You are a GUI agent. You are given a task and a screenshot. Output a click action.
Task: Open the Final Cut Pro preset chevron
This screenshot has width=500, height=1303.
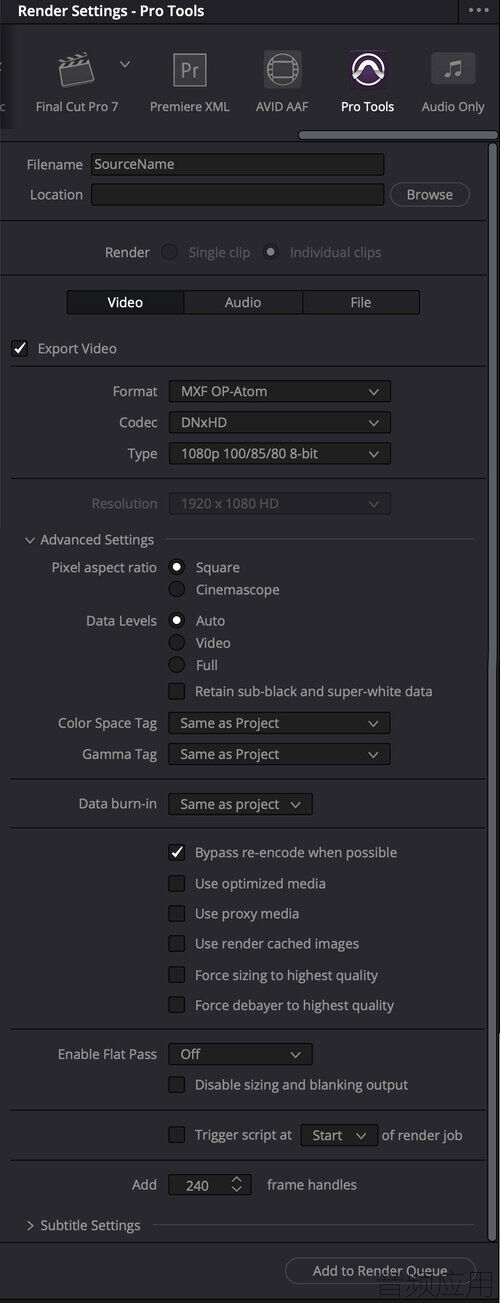coord(125,64)
